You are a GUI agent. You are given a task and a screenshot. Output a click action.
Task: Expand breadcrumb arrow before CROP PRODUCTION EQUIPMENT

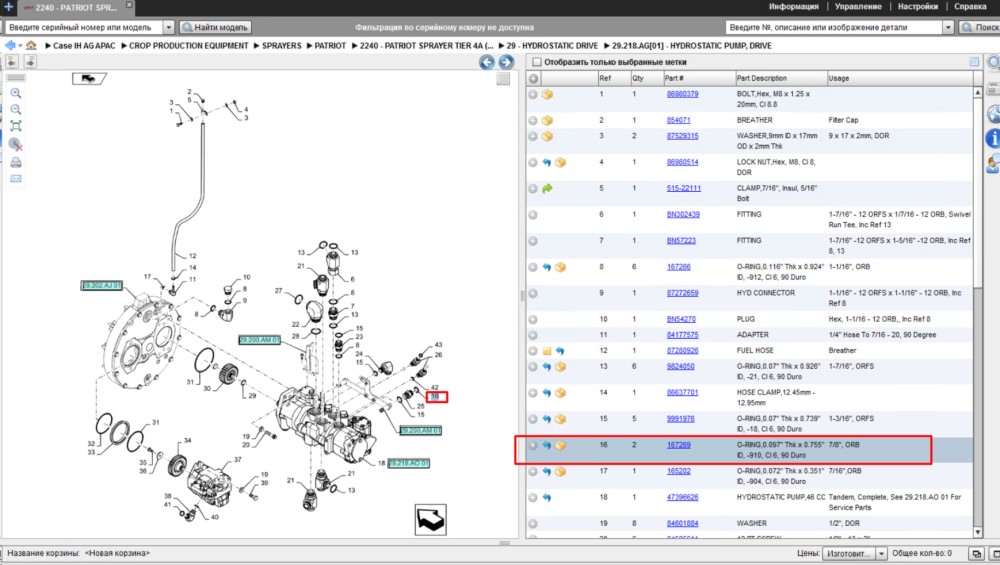[x=124, y=46]
